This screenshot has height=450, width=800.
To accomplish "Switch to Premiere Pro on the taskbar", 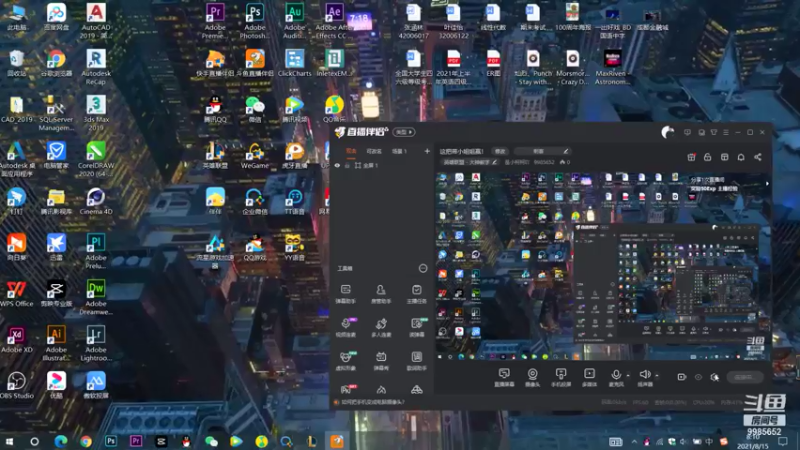I will pos(136,441).
